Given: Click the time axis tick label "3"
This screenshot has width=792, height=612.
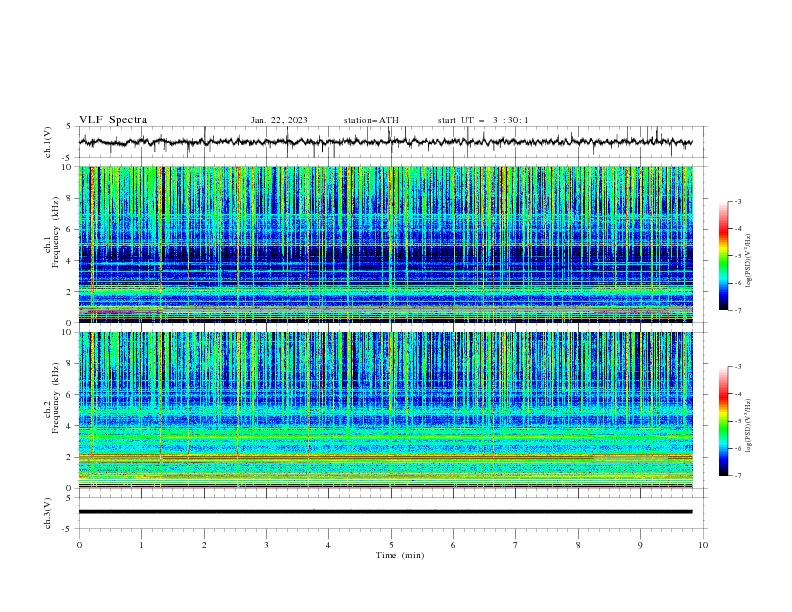Looking at the screenshot, I should (x=266, y=545).
